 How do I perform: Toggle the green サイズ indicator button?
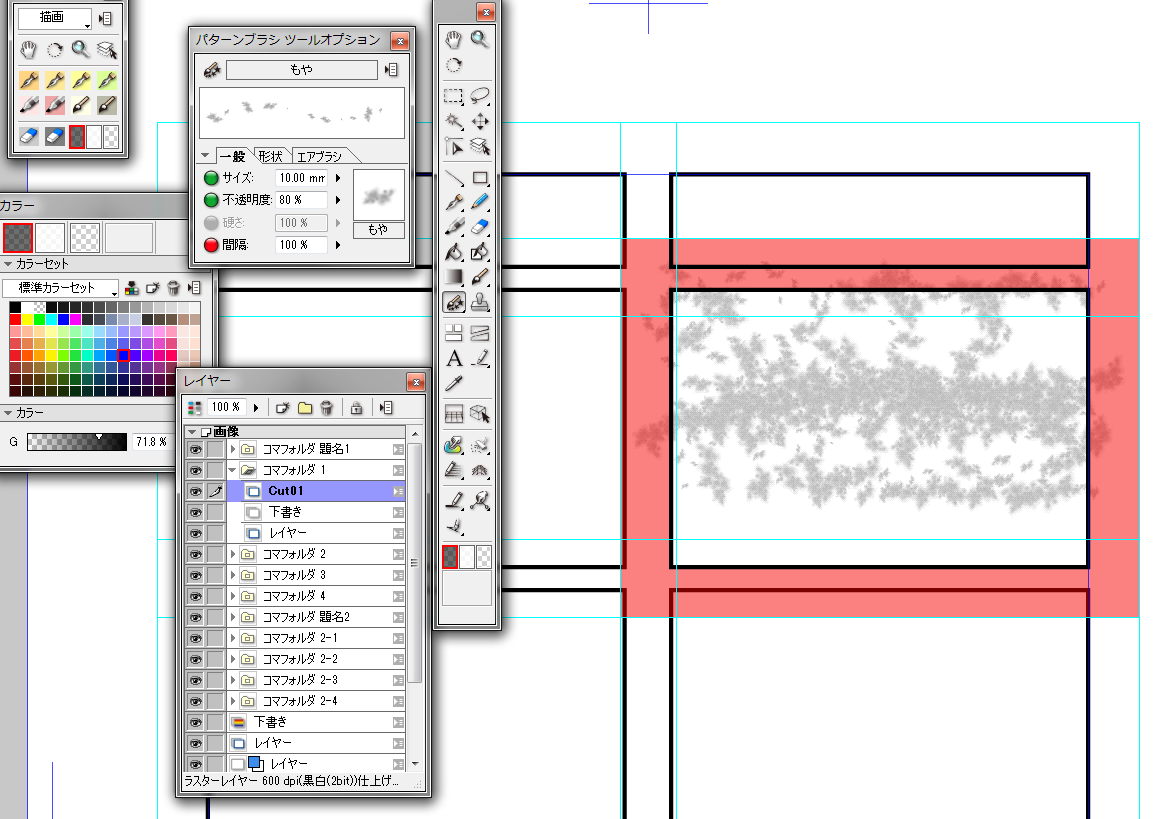(x=211, y=178)
